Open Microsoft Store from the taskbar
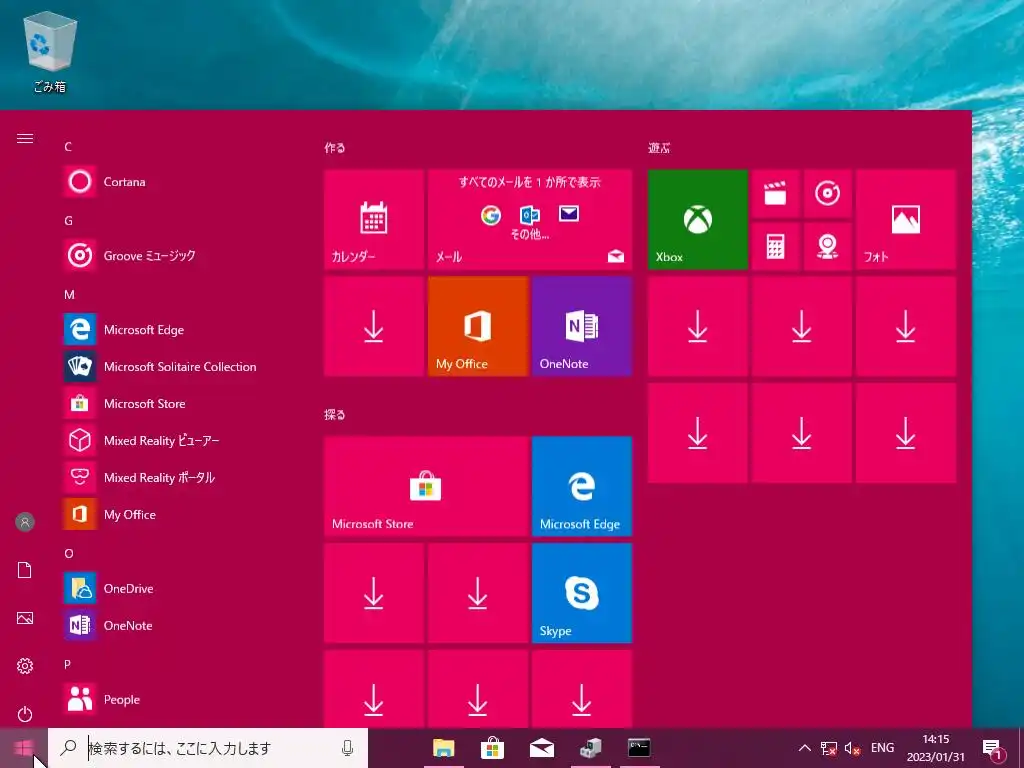 [x=492, y=748]
